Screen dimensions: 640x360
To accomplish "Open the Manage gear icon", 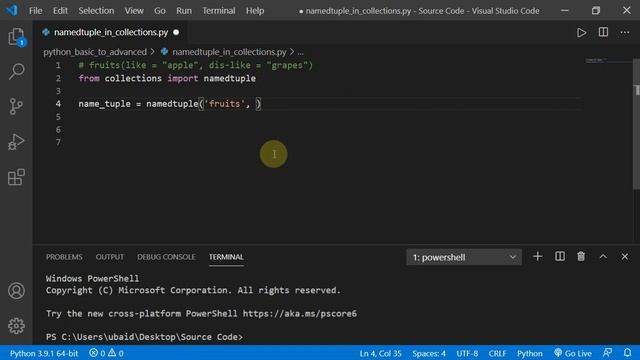I will (16, 326).
